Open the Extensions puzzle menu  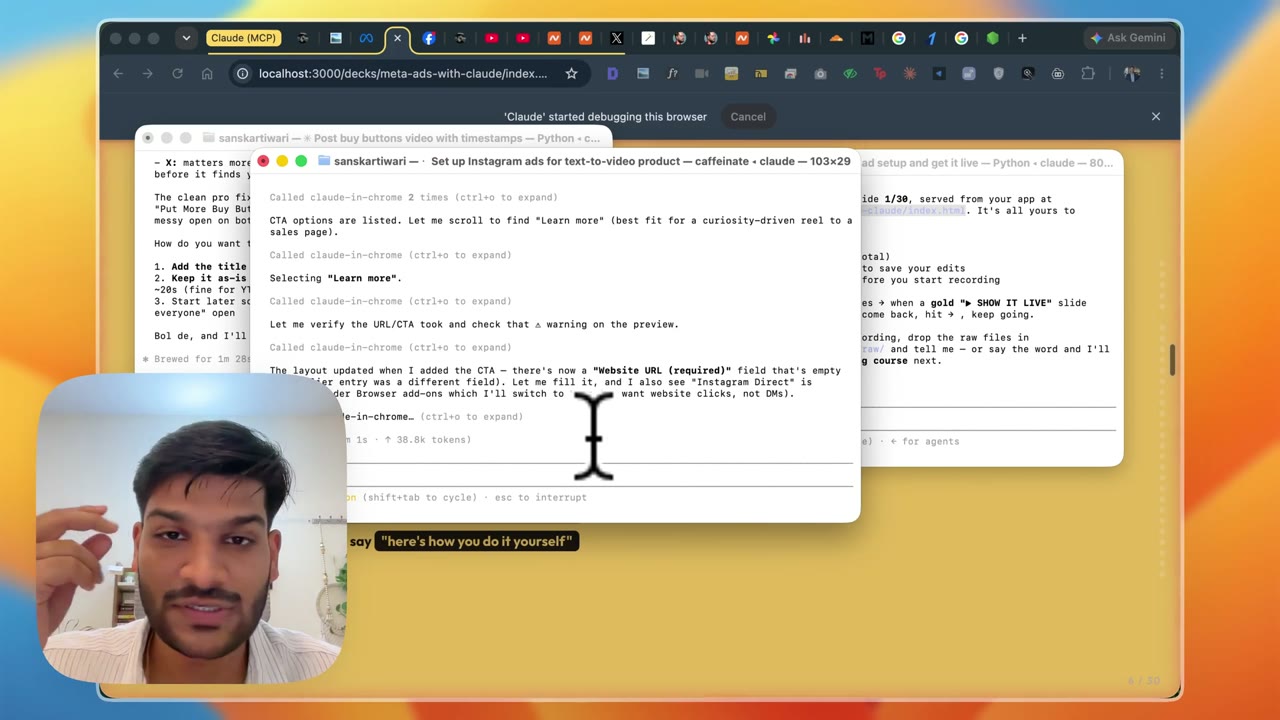pos(1088,73)
